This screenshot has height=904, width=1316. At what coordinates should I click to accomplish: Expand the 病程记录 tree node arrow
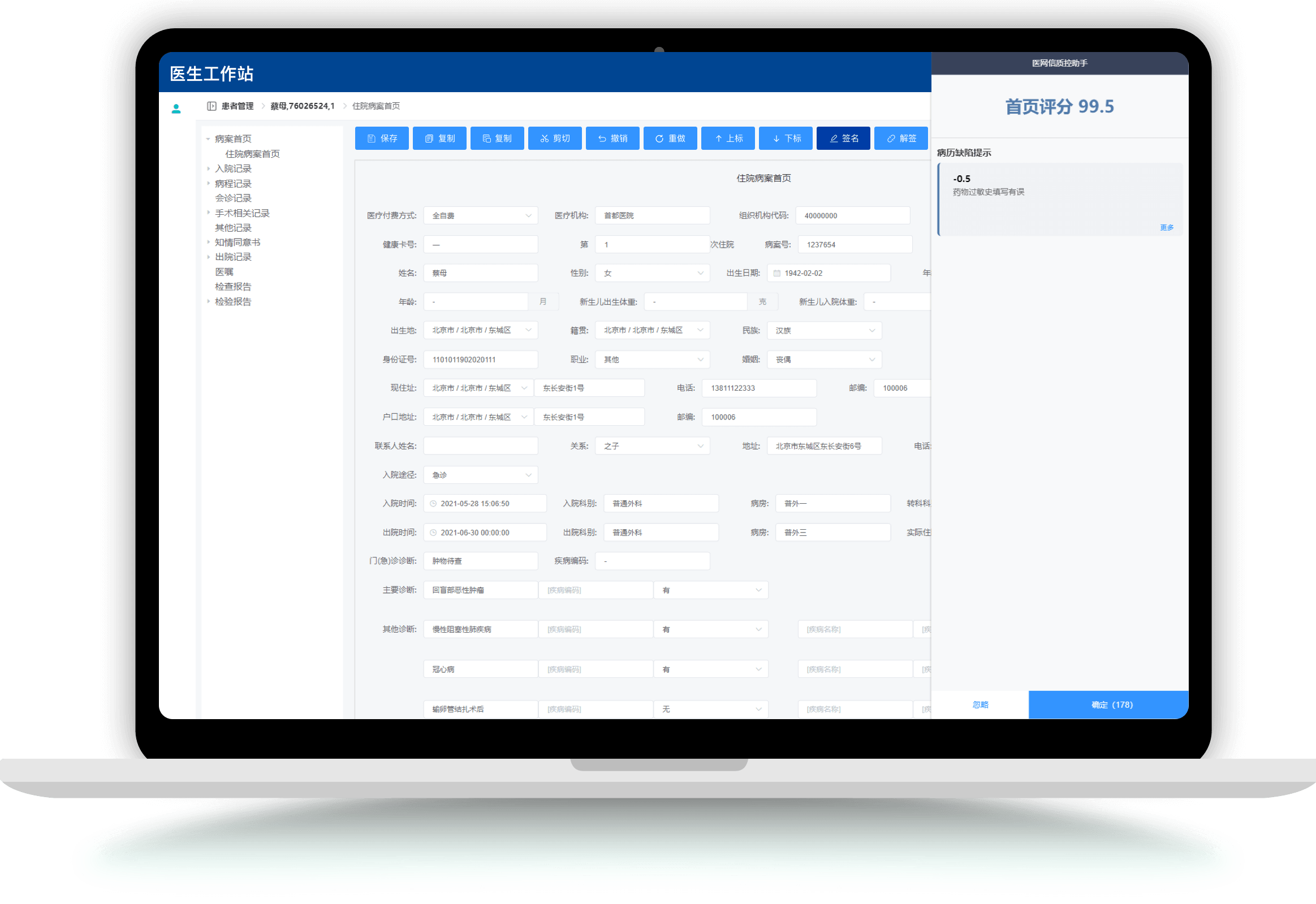(208, 184)
